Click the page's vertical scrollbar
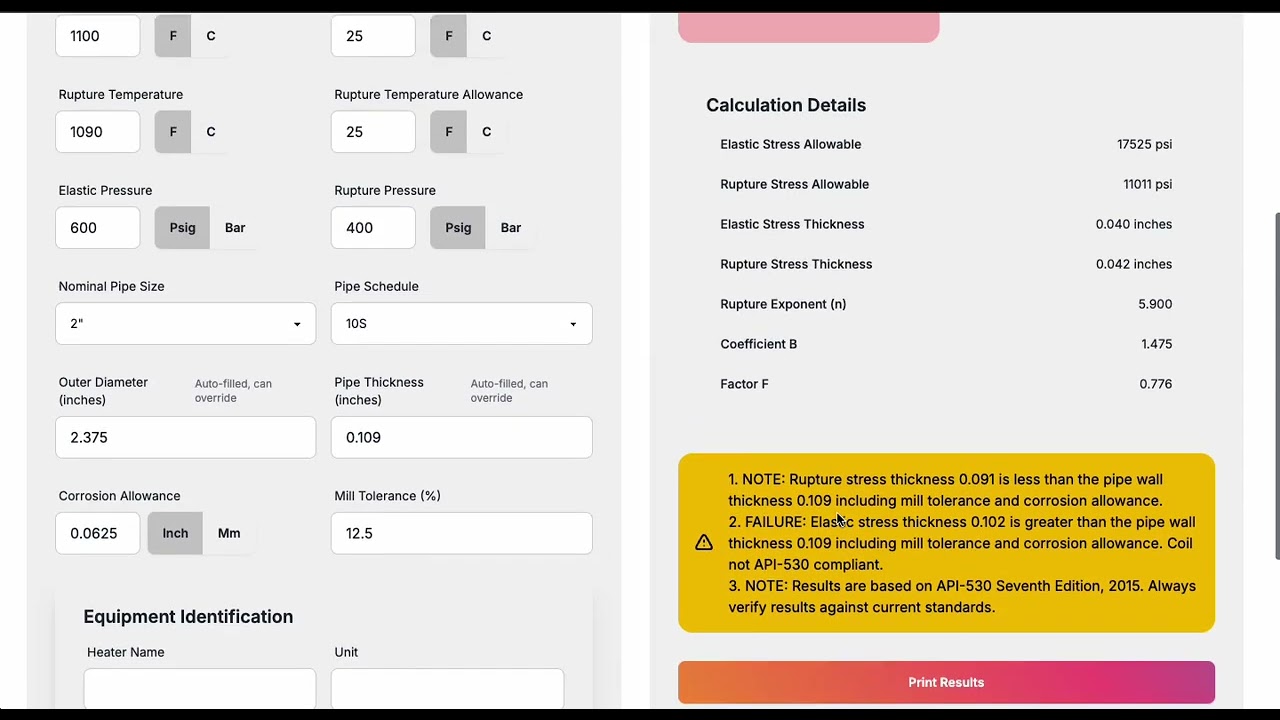 point(1275,386)
